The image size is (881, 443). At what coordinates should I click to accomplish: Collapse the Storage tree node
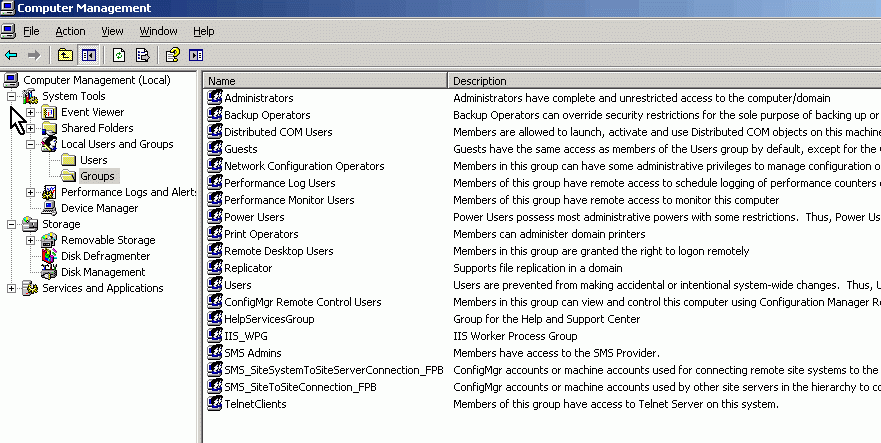[11, 224]
